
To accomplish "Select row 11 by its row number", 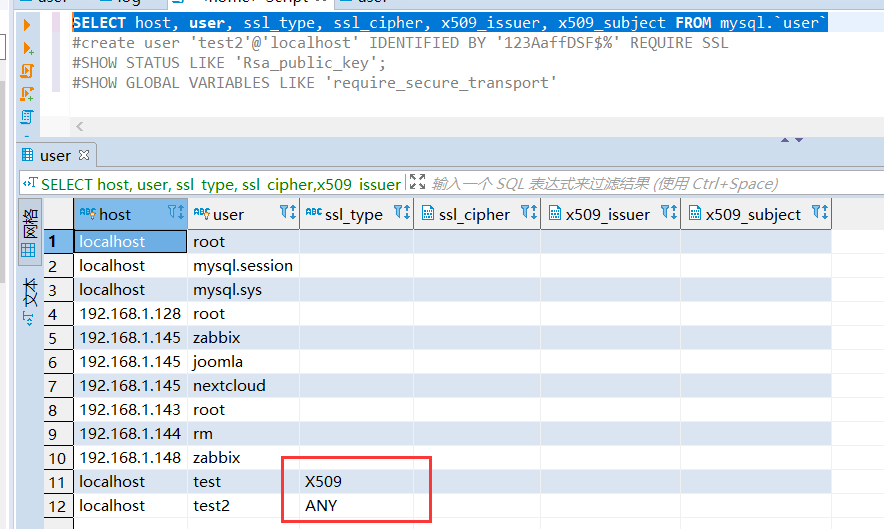I will (55, 482).
